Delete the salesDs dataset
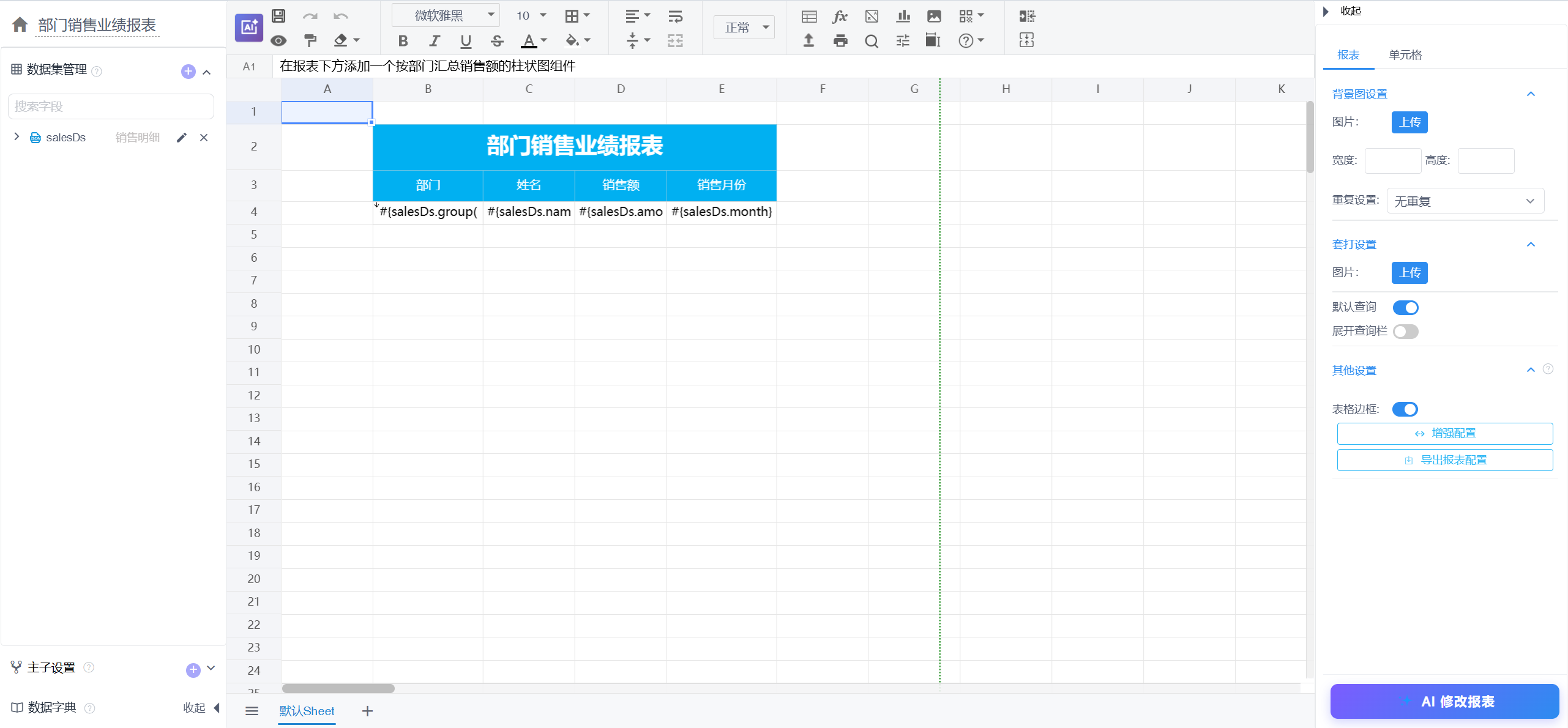This screenshot has height=728, width=1568. coord(204,138)
